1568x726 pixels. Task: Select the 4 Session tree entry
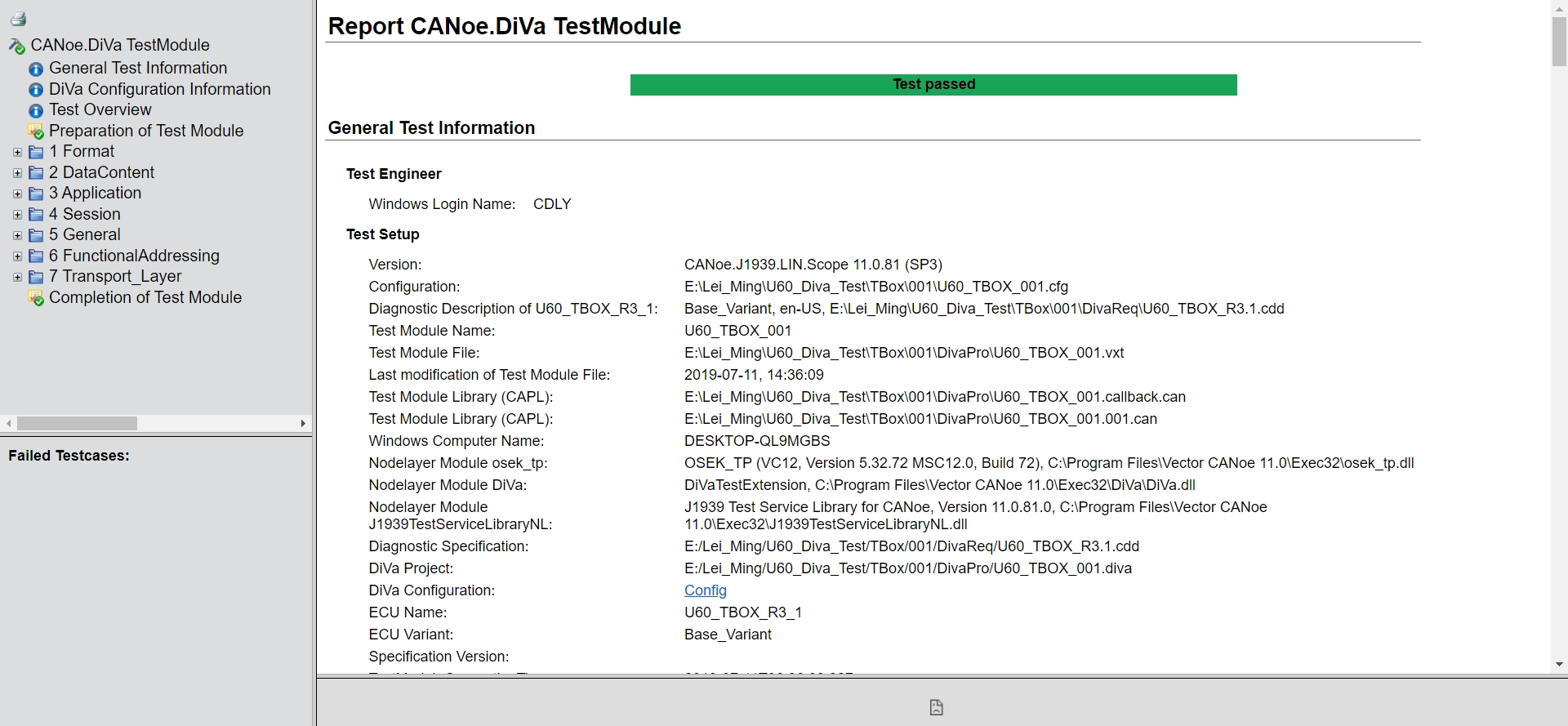tap(85, 214)
